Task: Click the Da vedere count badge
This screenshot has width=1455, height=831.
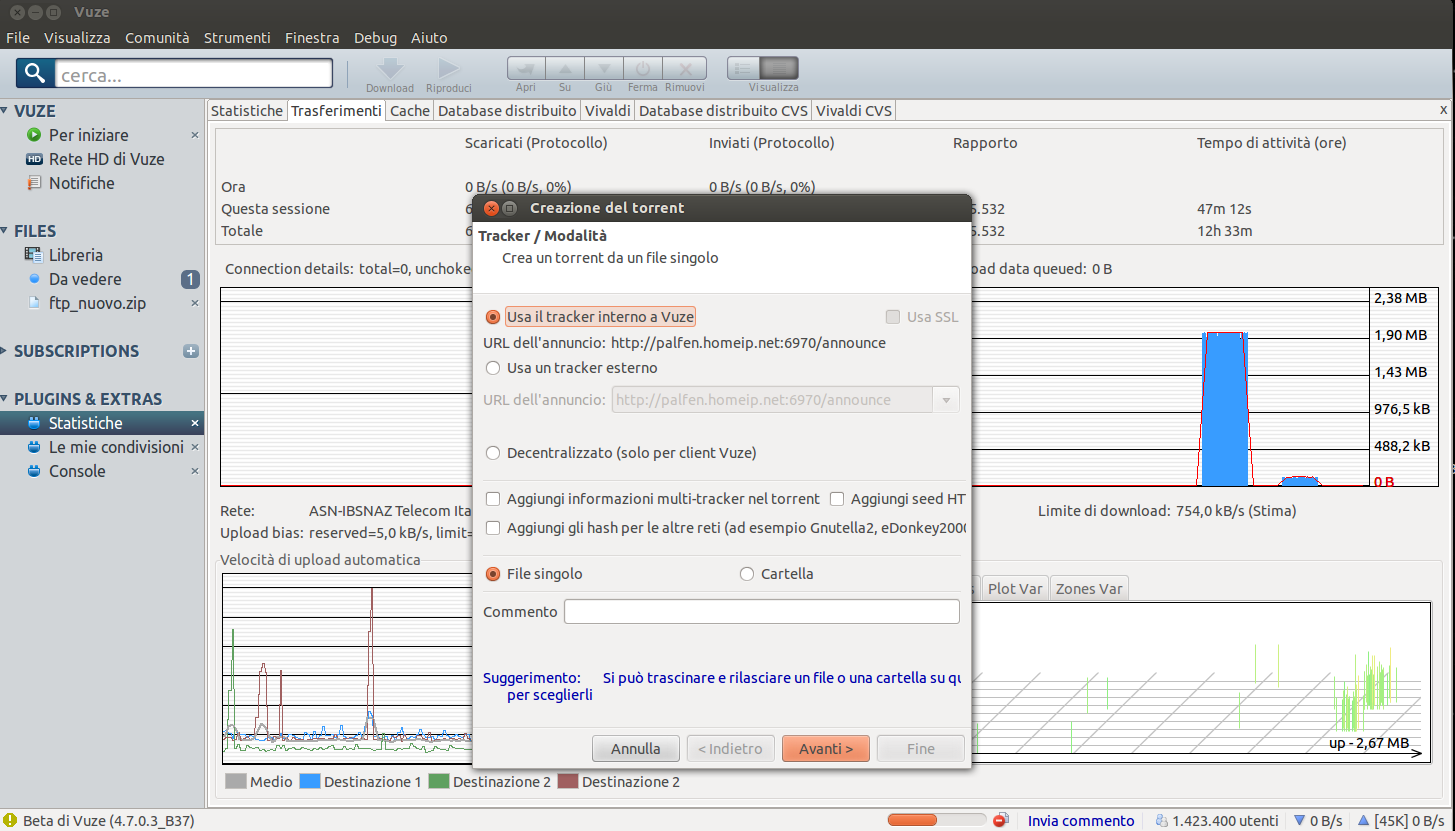Action: point(190,279)
